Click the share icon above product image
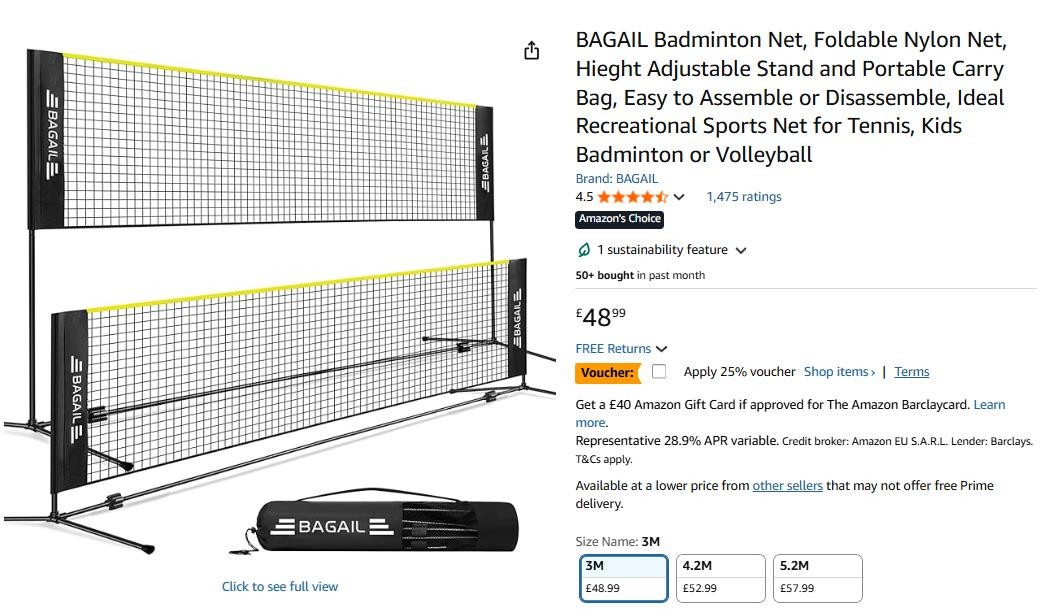Viewport: 1057px width, 611px height. coord(531,51)
